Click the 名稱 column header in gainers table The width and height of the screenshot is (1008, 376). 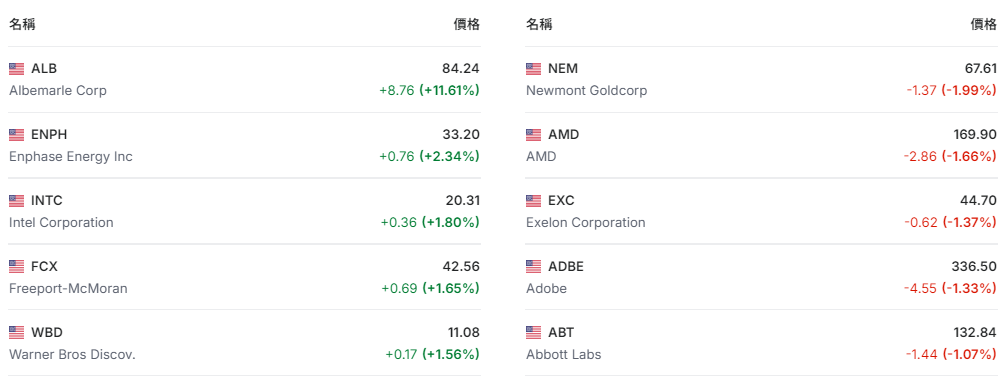tap(22, 25)
